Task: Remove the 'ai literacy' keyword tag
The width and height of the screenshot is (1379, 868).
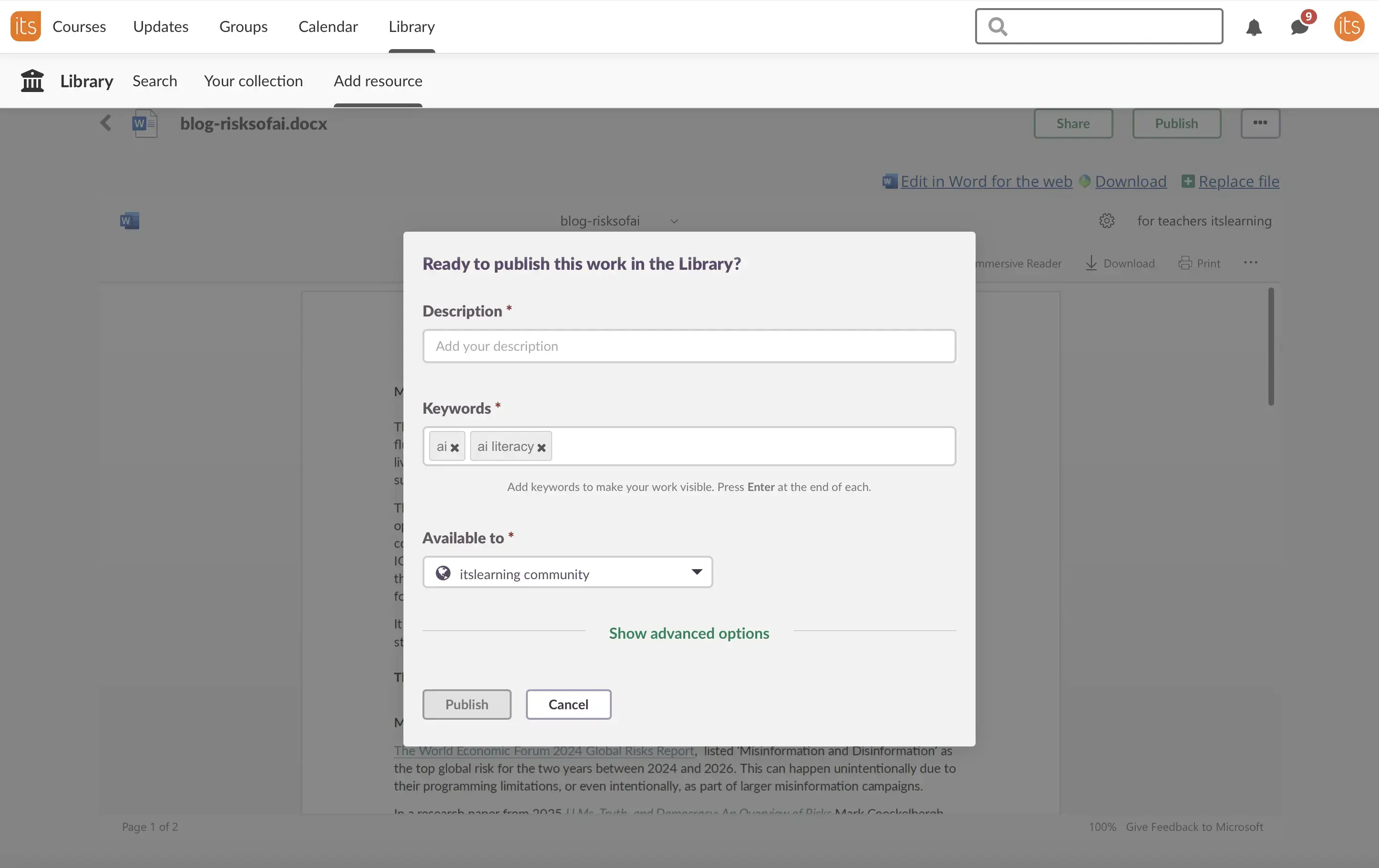Action: (x=541, y=448)
